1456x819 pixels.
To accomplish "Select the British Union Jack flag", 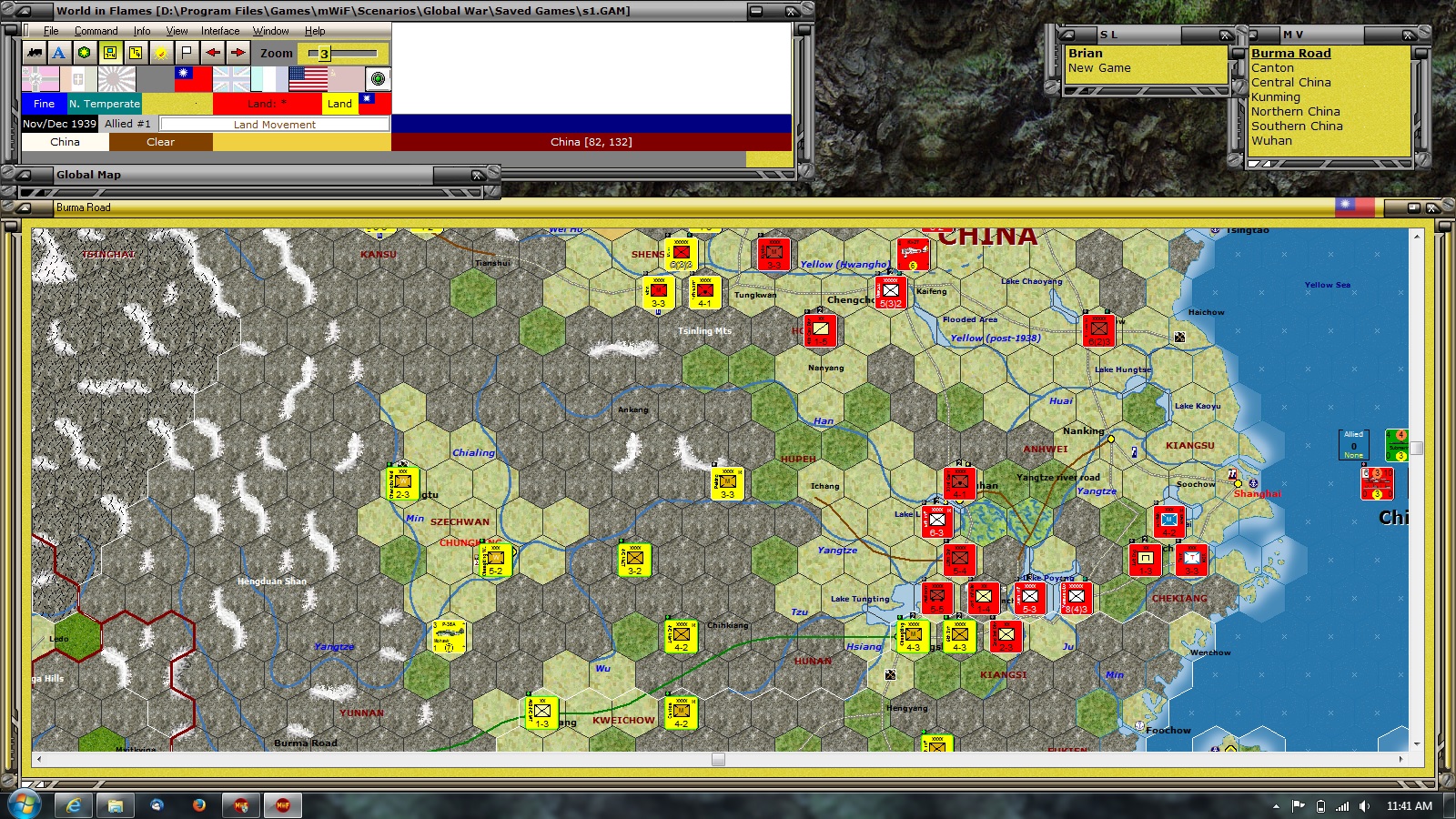I will pos(231,79).
